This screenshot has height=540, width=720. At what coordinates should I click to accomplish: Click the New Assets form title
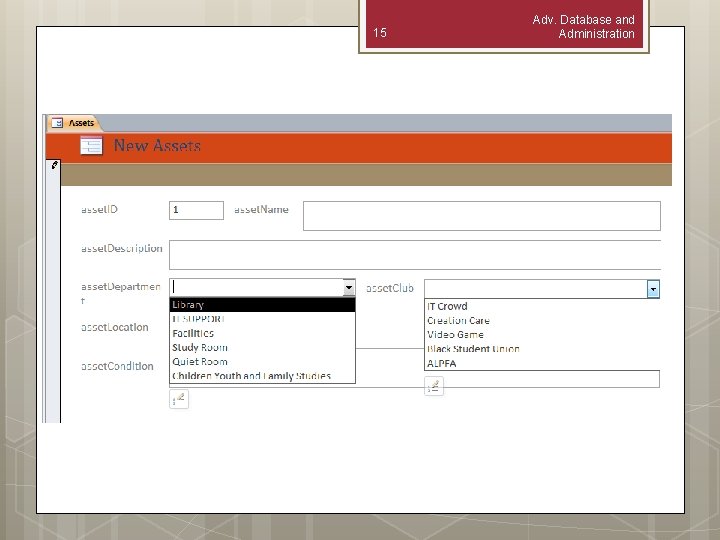157,146
